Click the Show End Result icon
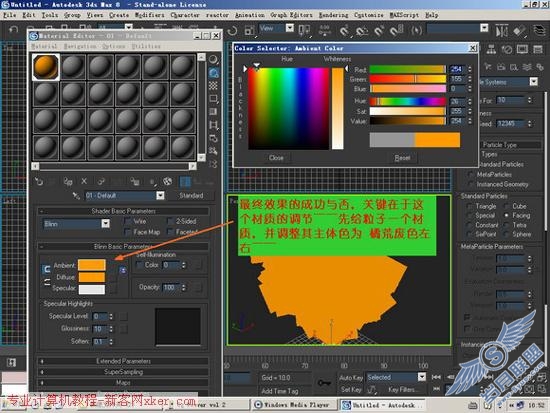Screen dimensions: 550x413 pyautogui.click(x=185, y=181)
